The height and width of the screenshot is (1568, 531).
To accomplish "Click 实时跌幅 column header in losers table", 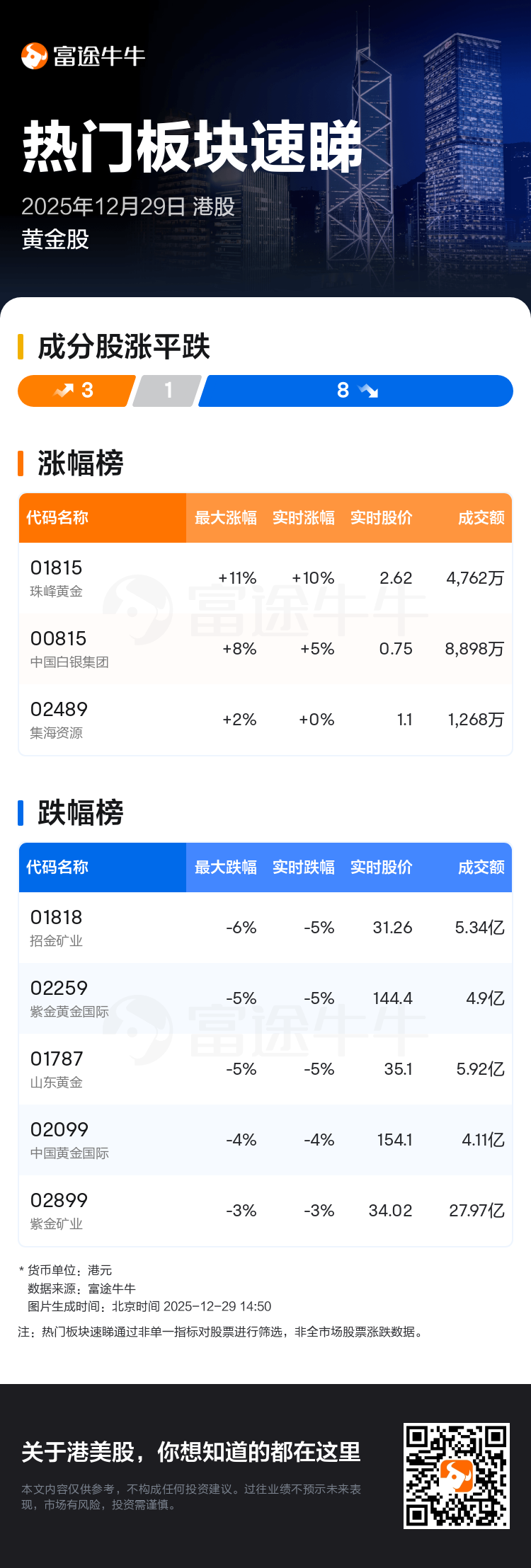I will (x=304, y=867).
